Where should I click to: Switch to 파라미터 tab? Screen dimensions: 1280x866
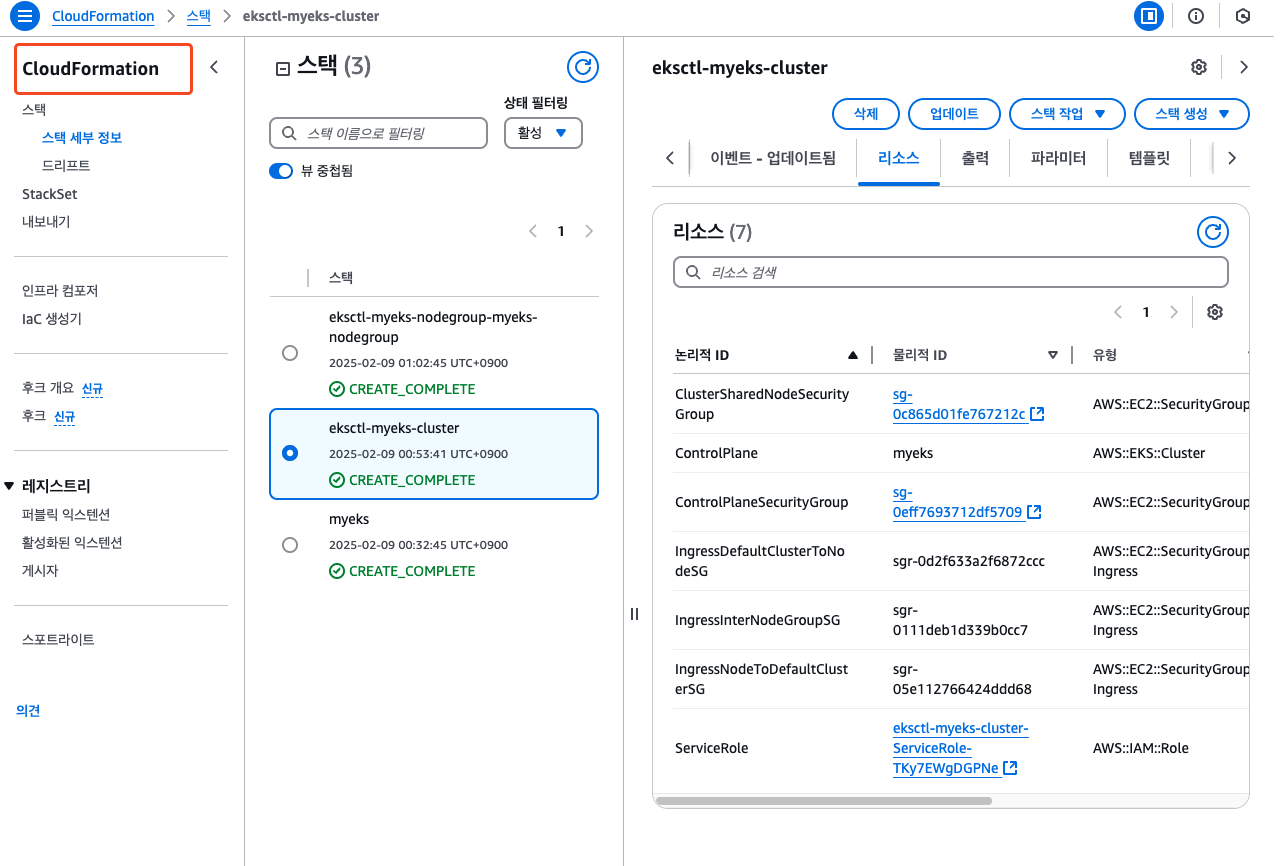pos(1058,158)
